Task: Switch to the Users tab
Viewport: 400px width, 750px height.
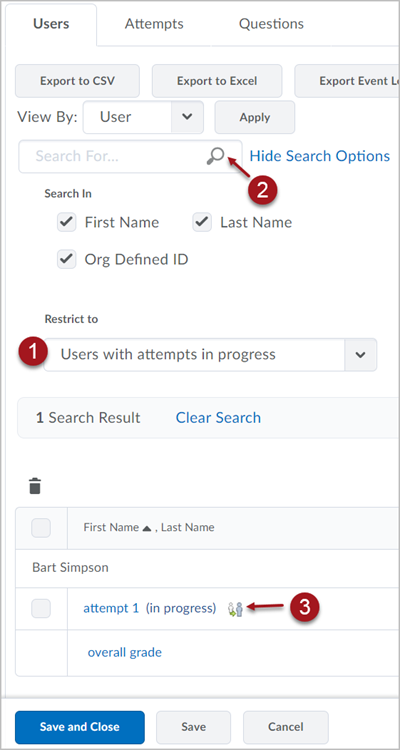Action: (51, 24)
